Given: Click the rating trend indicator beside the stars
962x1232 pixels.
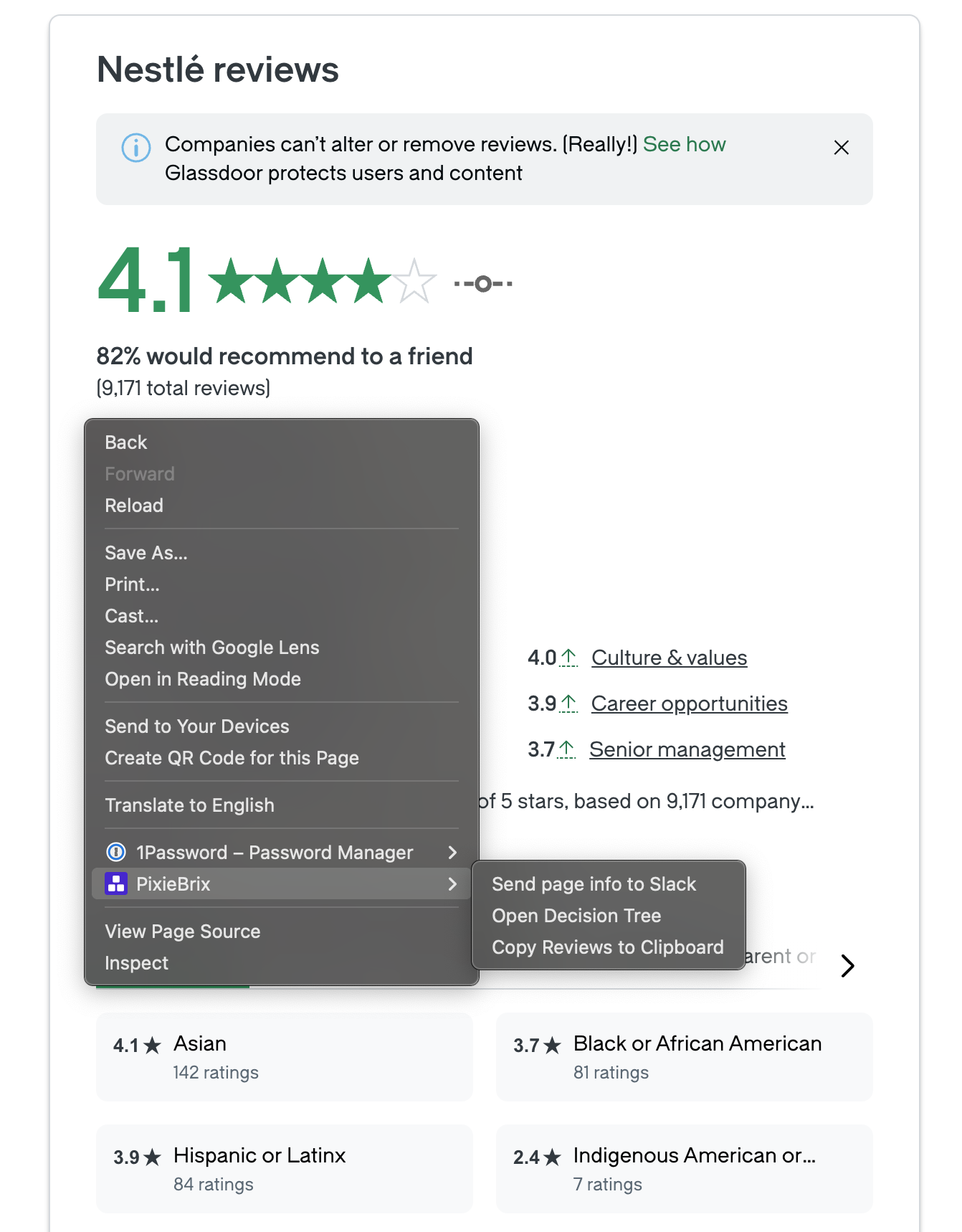Looking at the screenshot, I should pos(483,284).
